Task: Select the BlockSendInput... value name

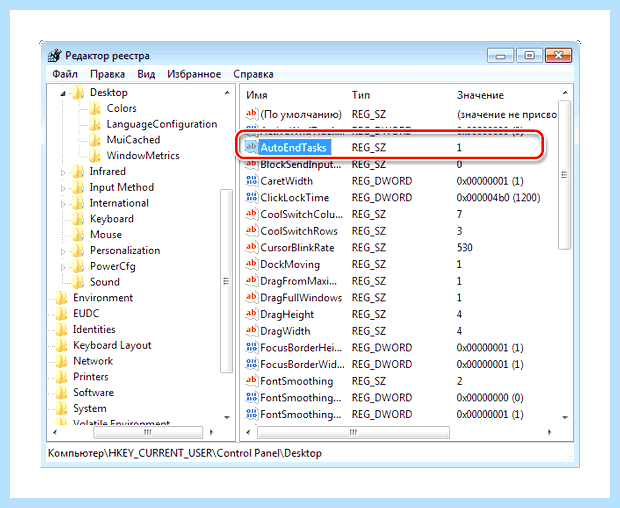Action: tap(301, 164)
